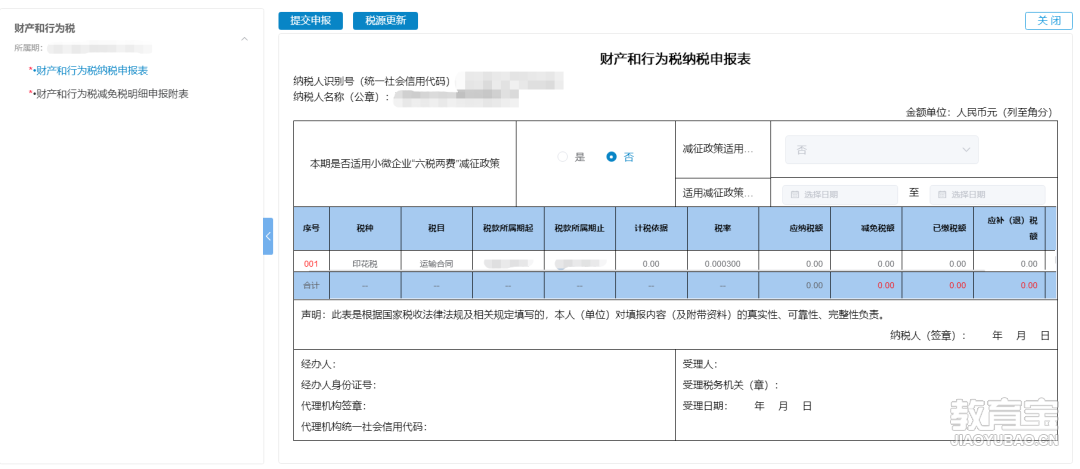The height and width of the screenshot is (469, 1080).
Task: Click the 序号 column header
Action: (x=311, y=229)
